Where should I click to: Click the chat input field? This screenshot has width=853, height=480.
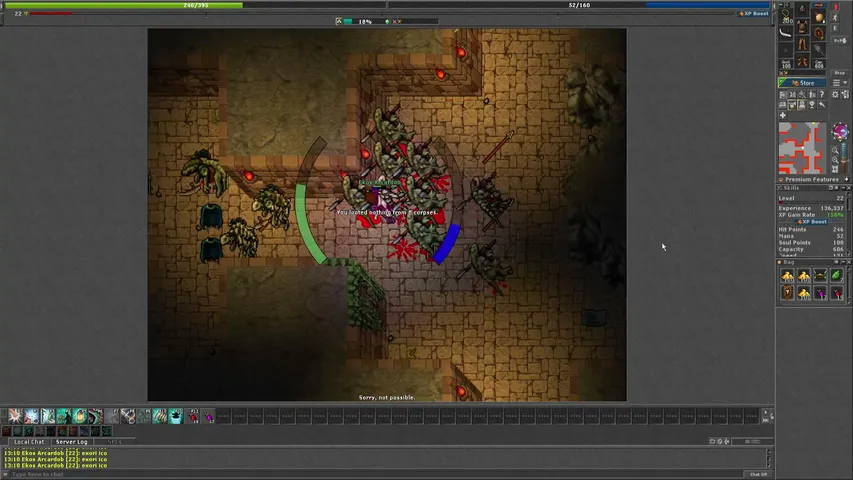[x=376, y=475]
